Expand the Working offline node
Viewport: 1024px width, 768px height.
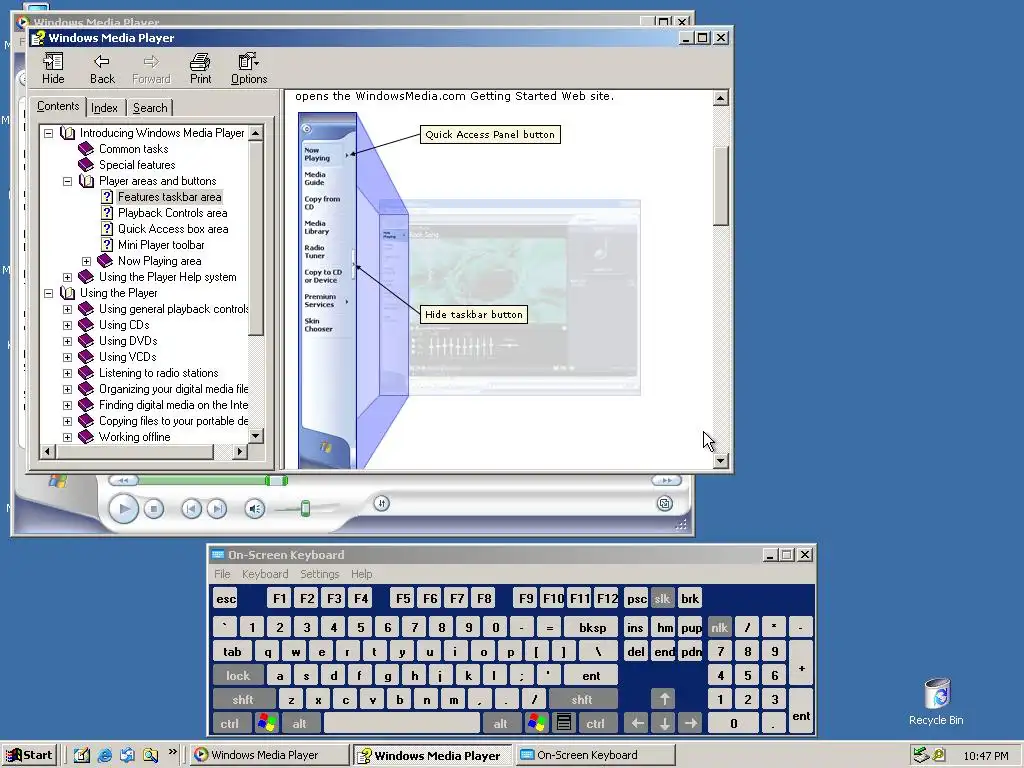click(x=67, y=437)
